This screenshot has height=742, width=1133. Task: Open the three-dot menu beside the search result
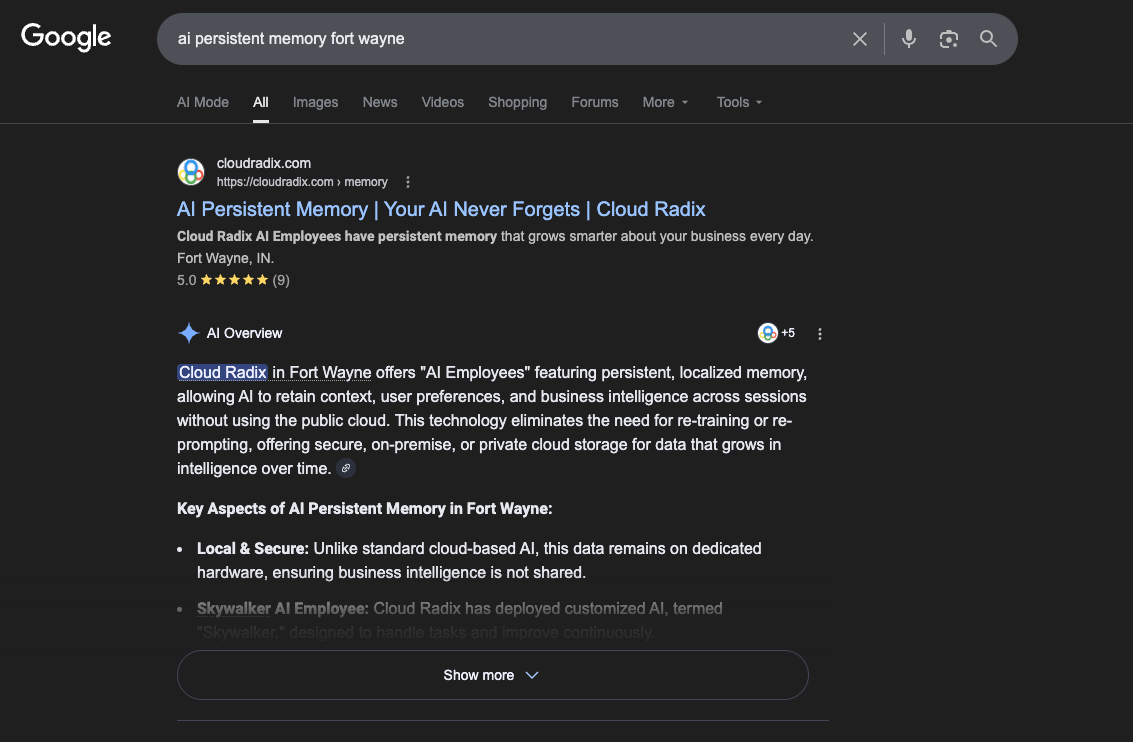point(408,182)
